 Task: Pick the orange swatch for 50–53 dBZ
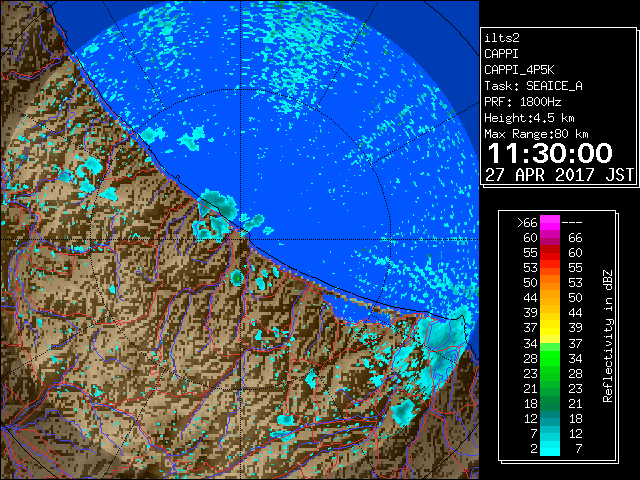(550, 283)
